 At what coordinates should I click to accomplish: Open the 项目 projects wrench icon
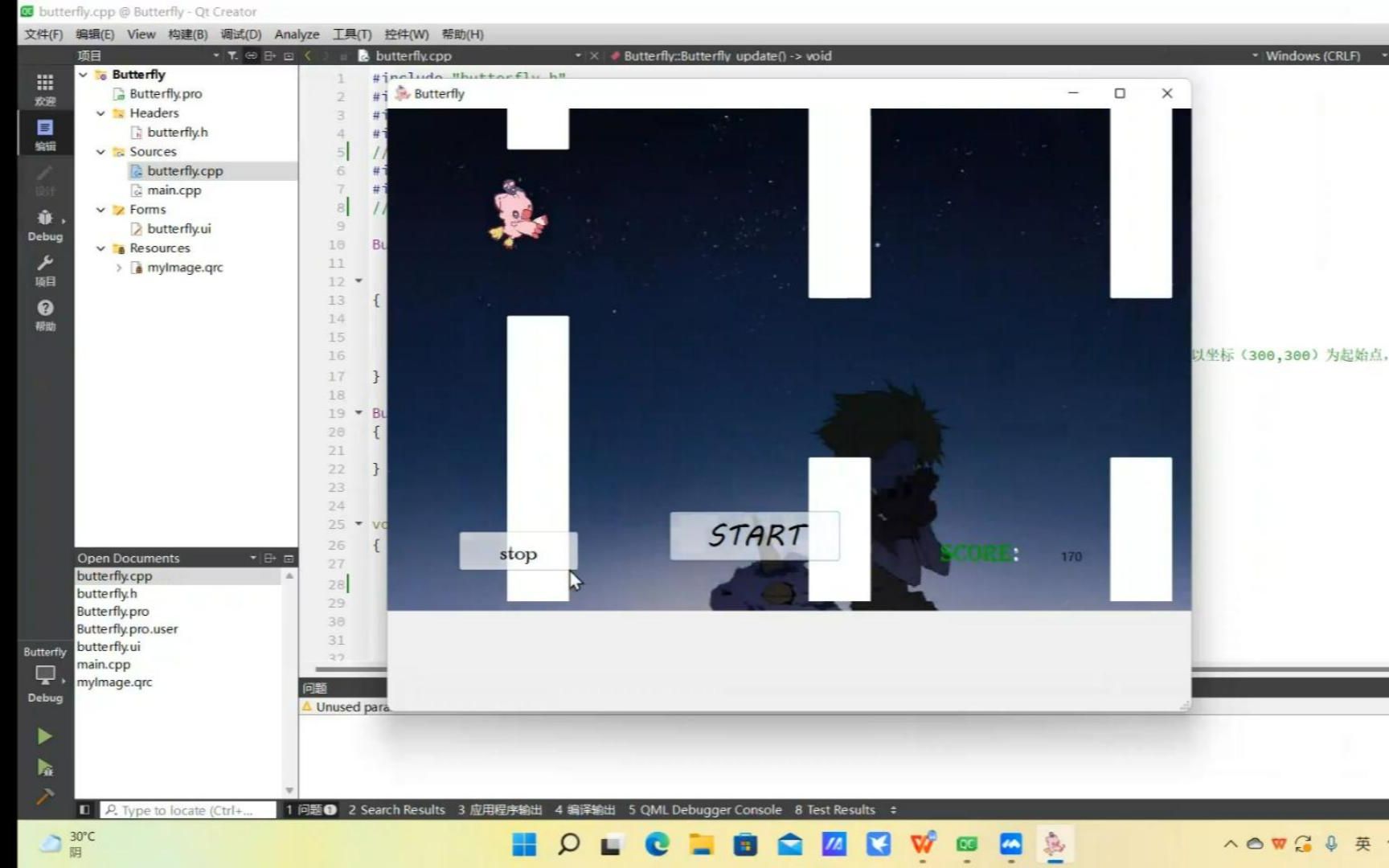click(x=44, y=265)
